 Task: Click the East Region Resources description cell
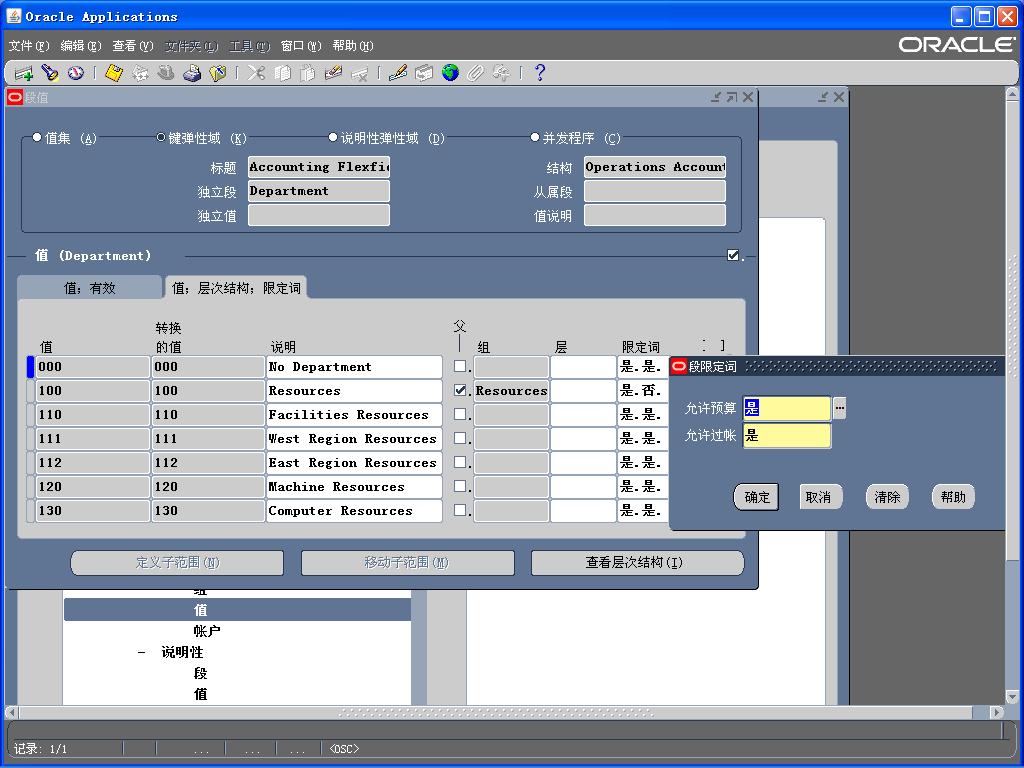pos(354,462)
